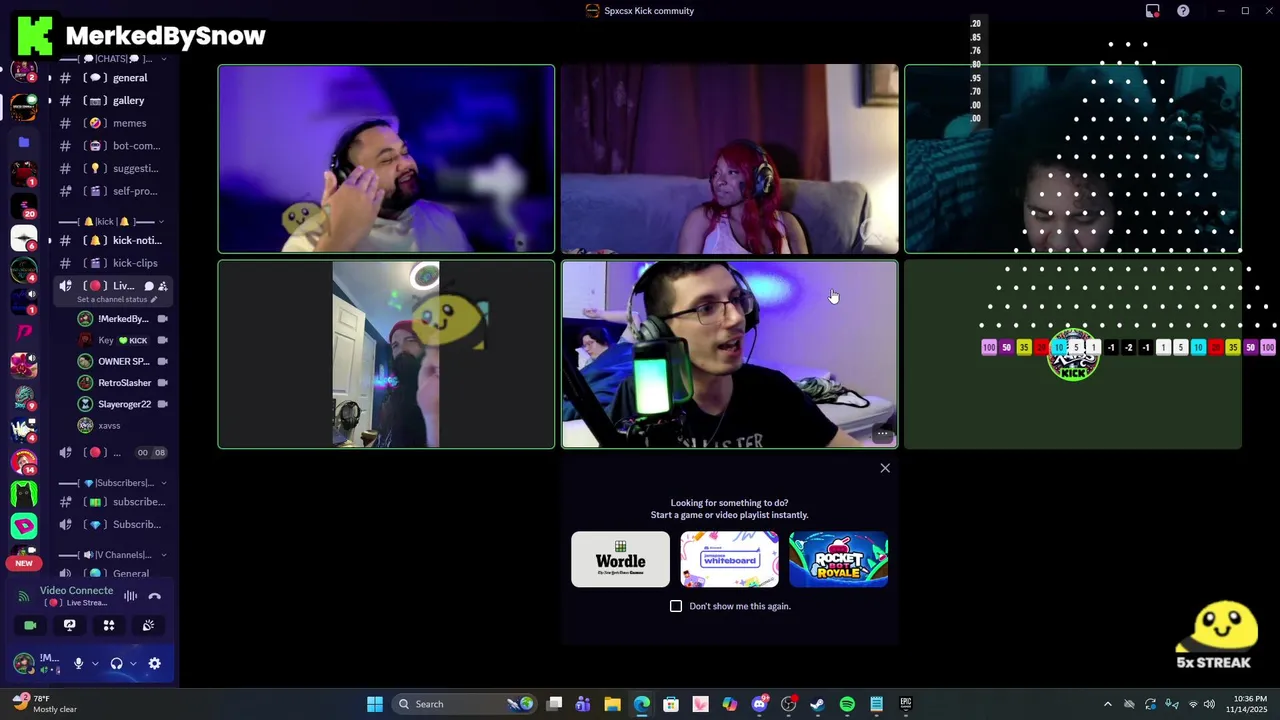The width and height of the screenshot is (1280, 720).
Task: Open Windows Start menu
Action: tap(375, 704)
